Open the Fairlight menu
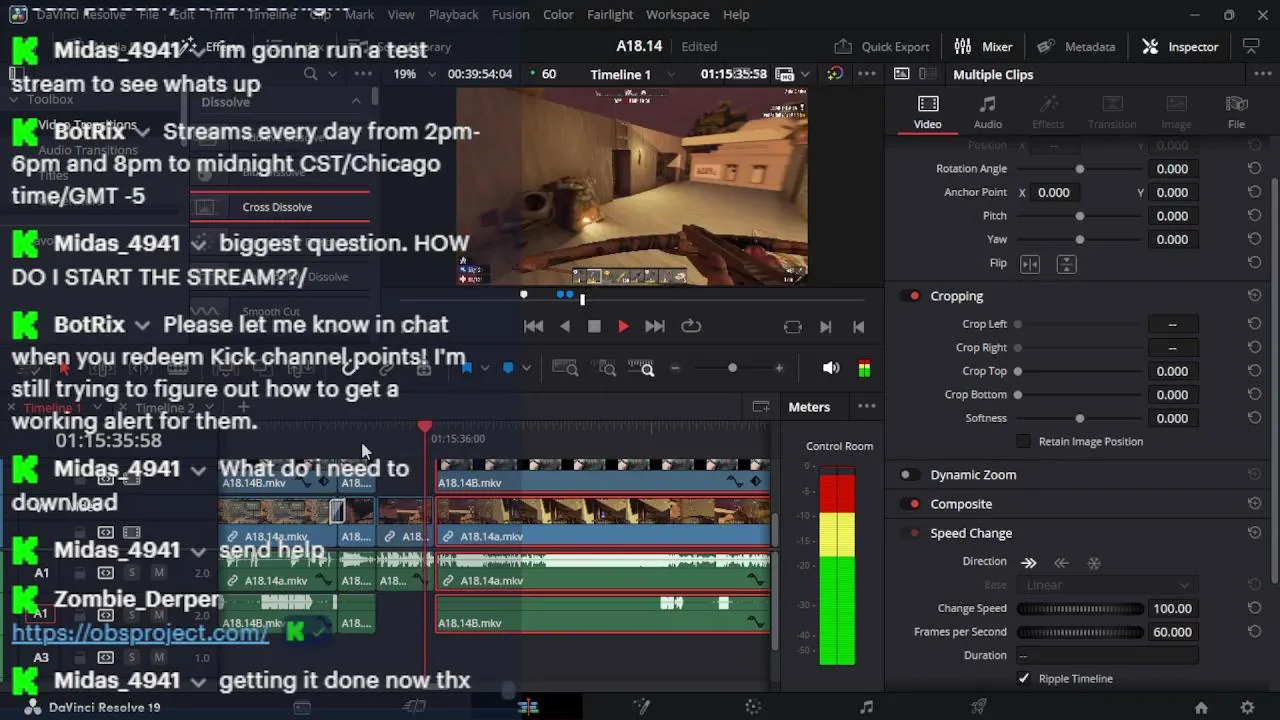Screen dimensions: 1280x720 coord(610,14)
